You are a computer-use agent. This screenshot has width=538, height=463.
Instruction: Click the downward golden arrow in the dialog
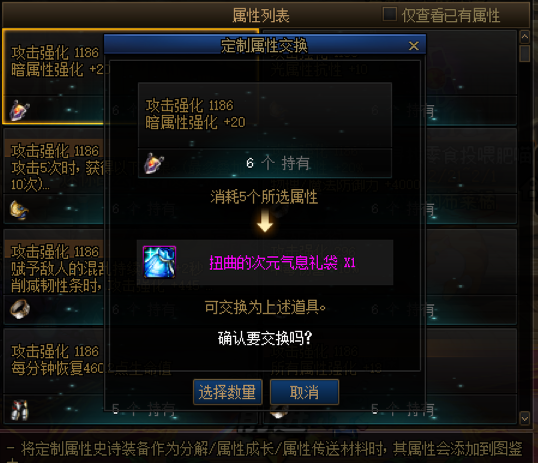click(x=265, y=222)
